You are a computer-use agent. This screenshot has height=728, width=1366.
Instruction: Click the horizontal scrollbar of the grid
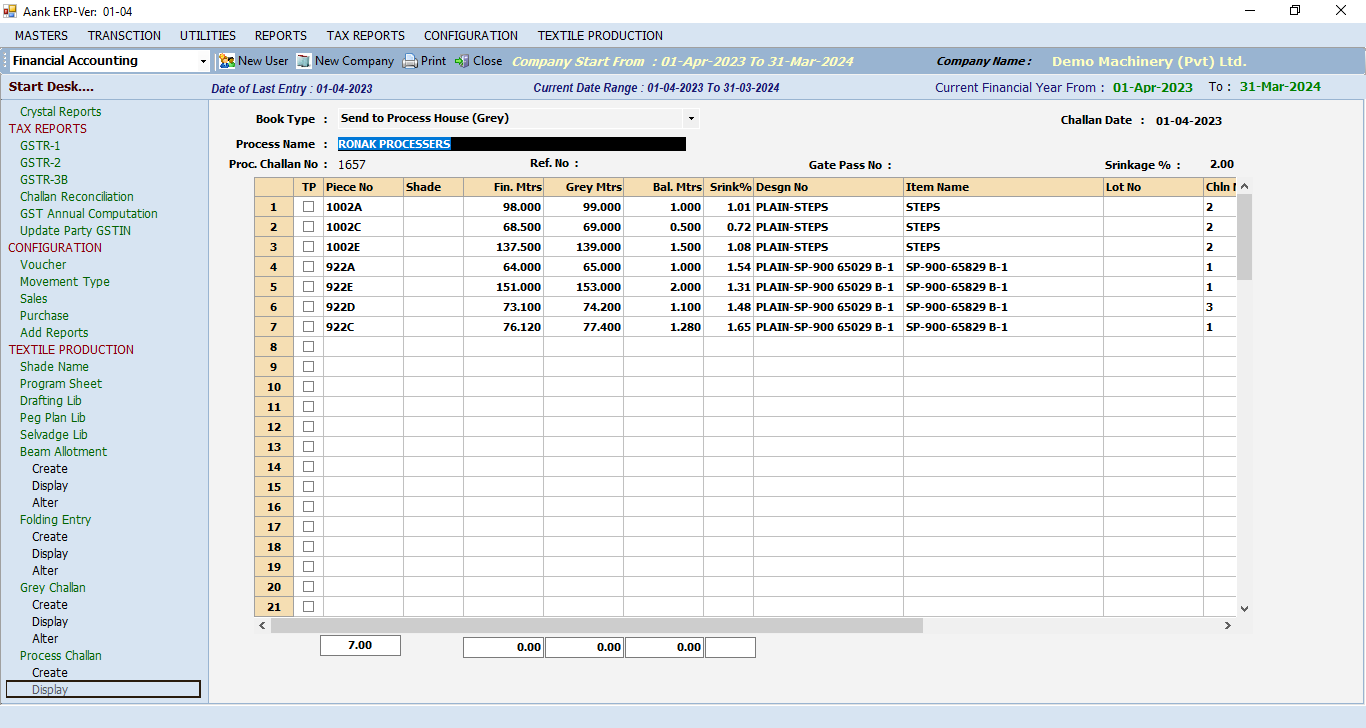[x=596, y=625]
